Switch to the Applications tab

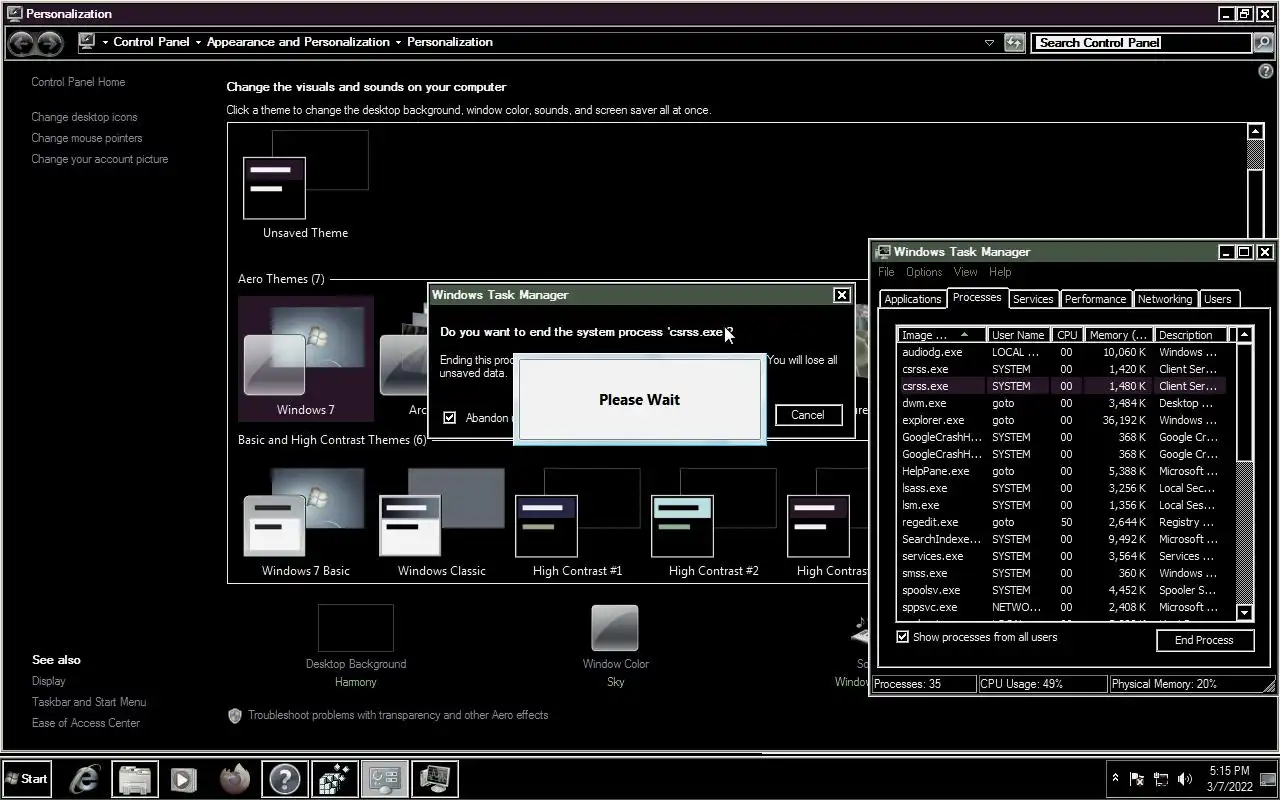(x=913, y=299)
